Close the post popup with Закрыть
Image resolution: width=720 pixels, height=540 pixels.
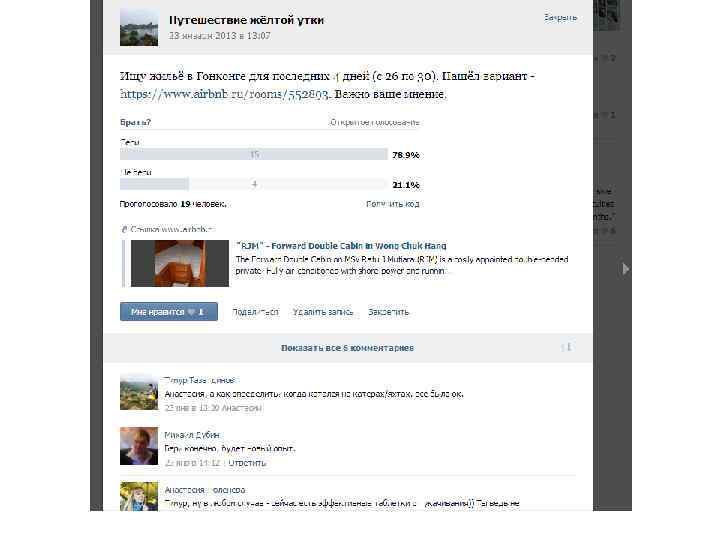(560, 17)
